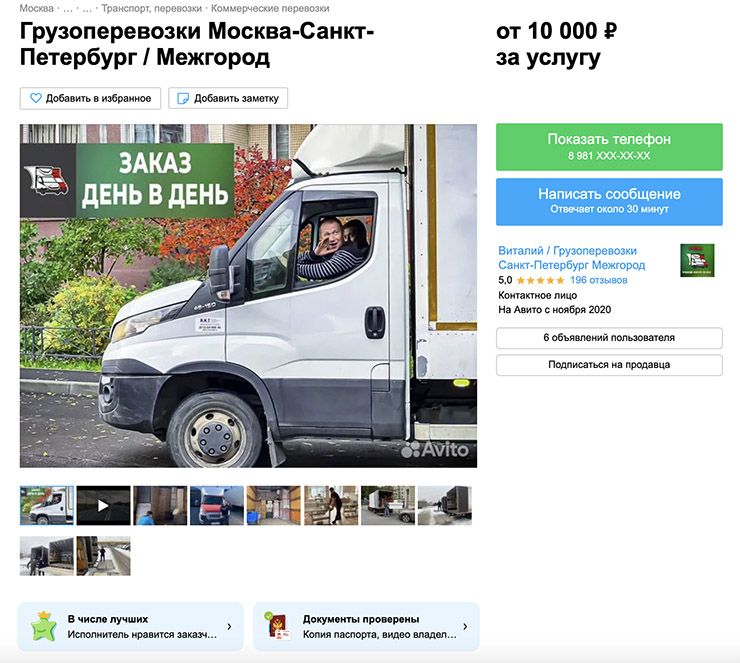Click the note icon beside Добавить заметку
This screenshot has width=740, height=663.
tap(183, 98)
